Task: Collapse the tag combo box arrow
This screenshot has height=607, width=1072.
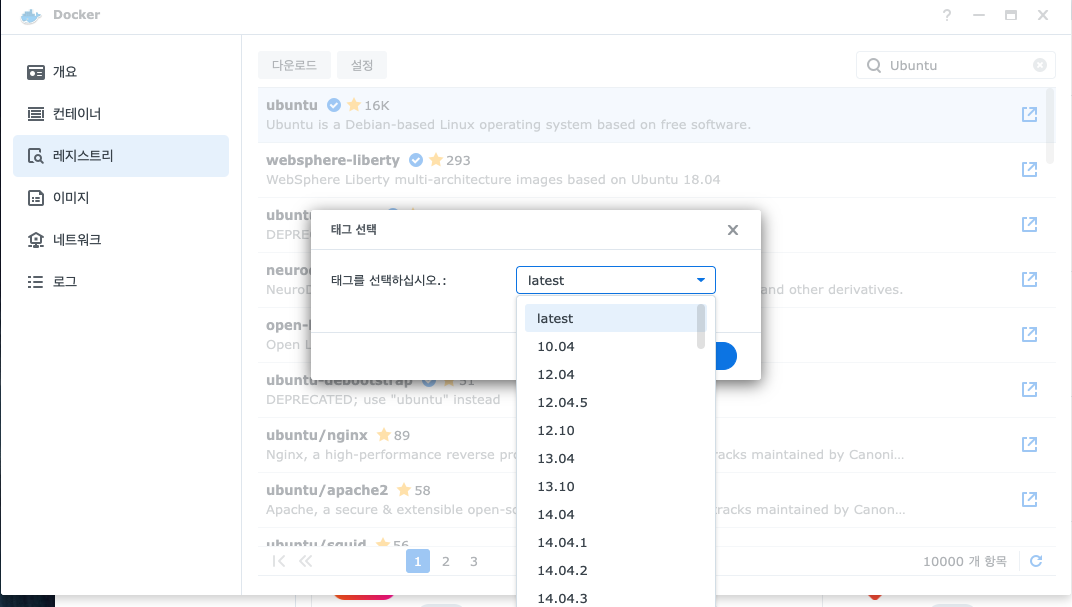Action: click(701, 280)
